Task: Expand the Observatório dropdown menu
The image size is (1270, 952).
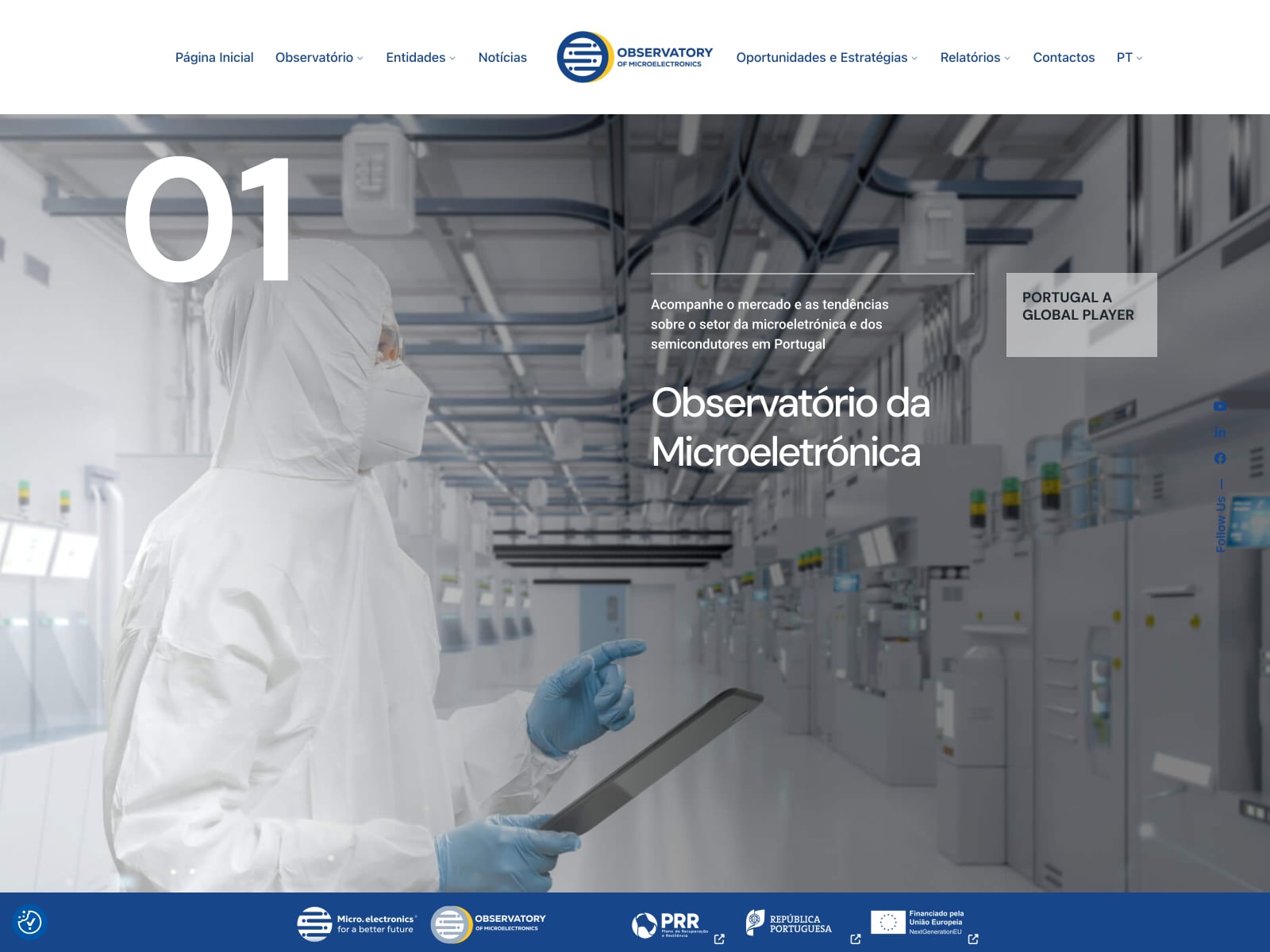Action: [x=319, y=57]
